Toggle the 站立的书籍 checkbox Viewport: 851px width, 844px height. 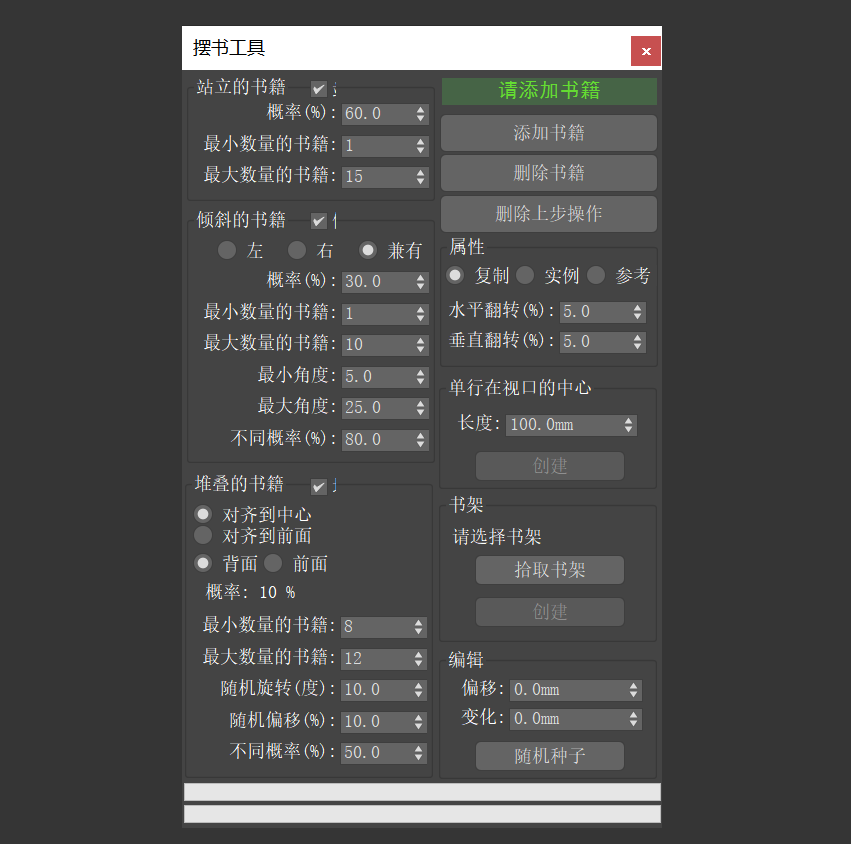319,88
